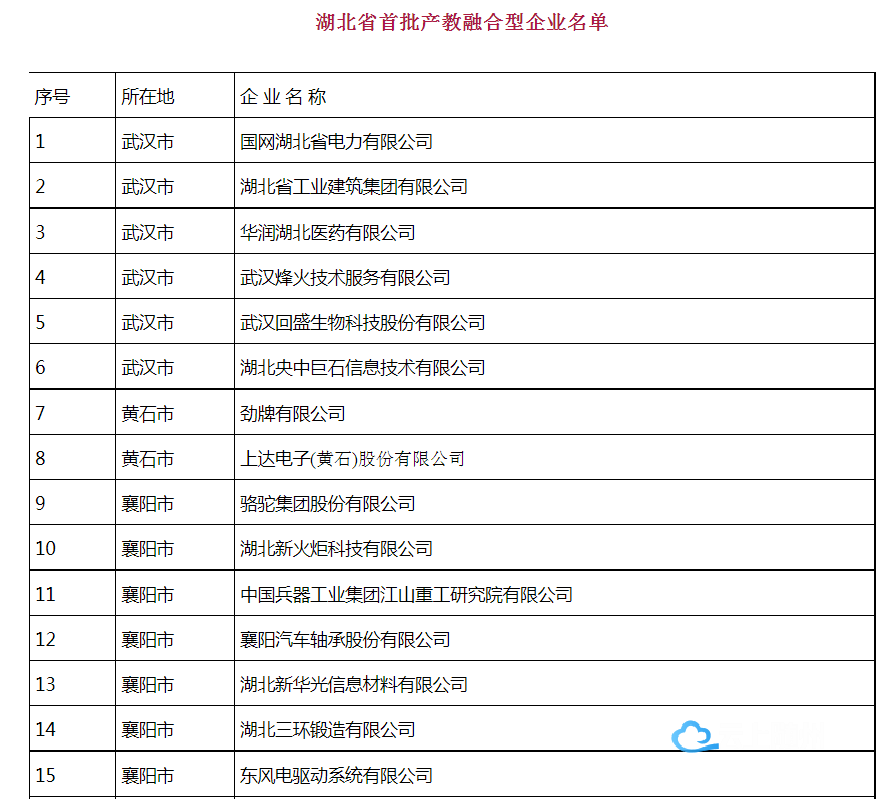Screen dimensions: 890x799
Task: Select 劲牌有限公司 company name
Action: coord(292,413)
